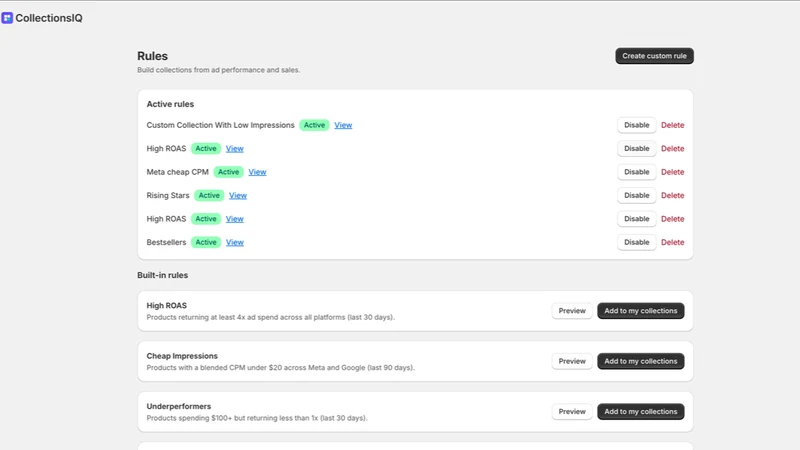Delete the Meta cheap CPM rule

tap(672, 172)
